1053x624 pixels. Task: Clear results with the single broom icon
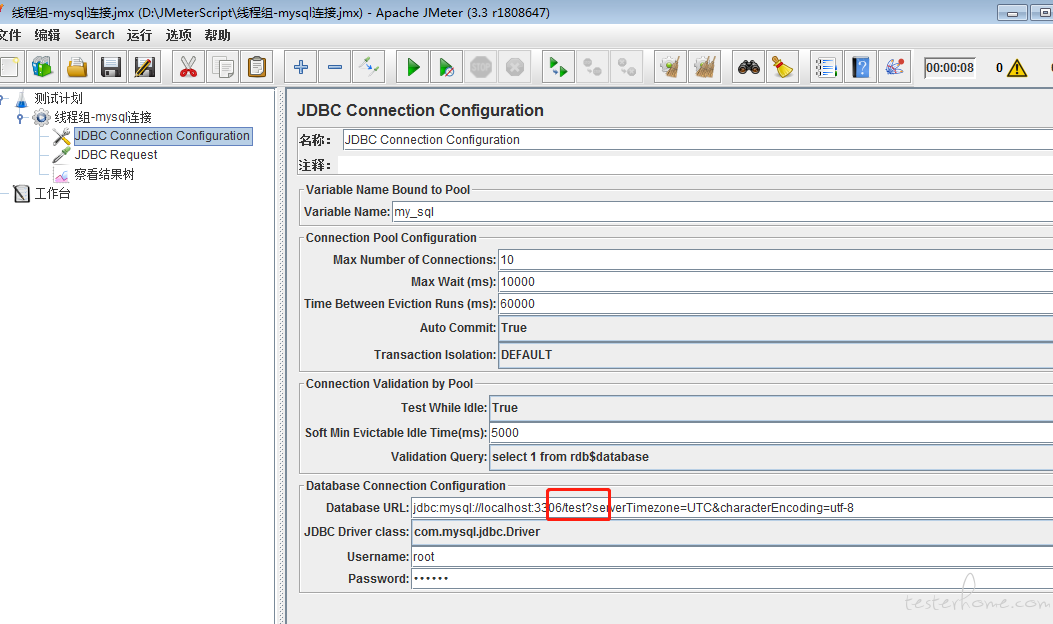pos(670,67)
